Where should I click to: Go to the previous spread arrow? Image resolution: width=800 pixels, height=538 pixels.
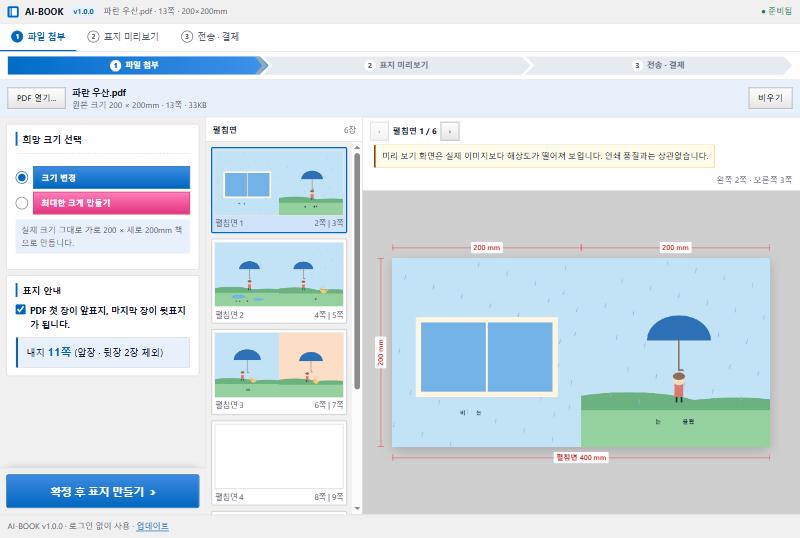(x=379, y=132)
